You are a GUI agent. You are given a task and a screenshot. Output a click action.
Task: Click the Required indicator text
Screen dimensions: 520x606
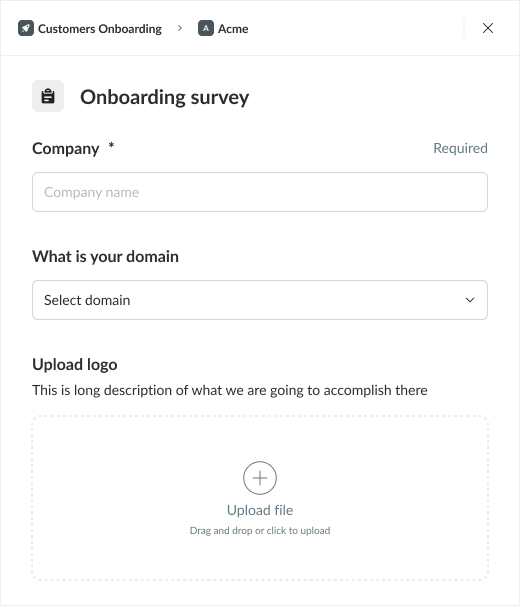[460, 148]
